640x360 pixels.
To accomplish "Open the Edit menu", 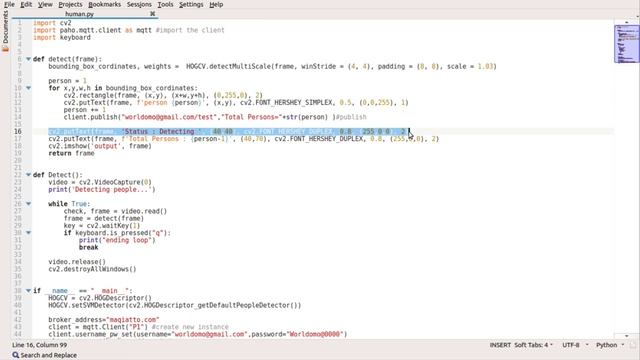I will pos(26,4).
